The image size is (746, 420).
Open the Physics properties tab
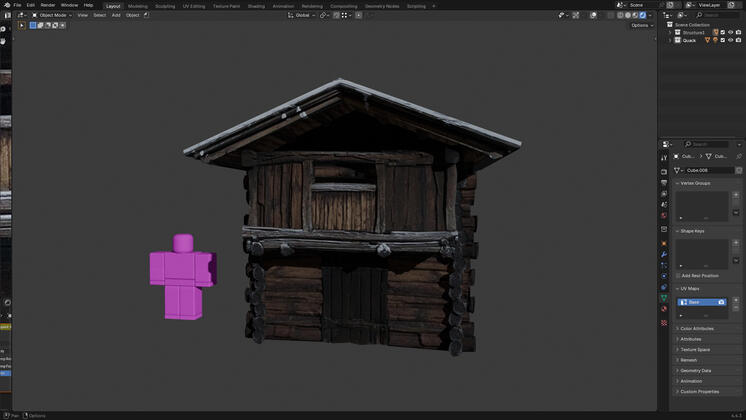pos(664,276)
